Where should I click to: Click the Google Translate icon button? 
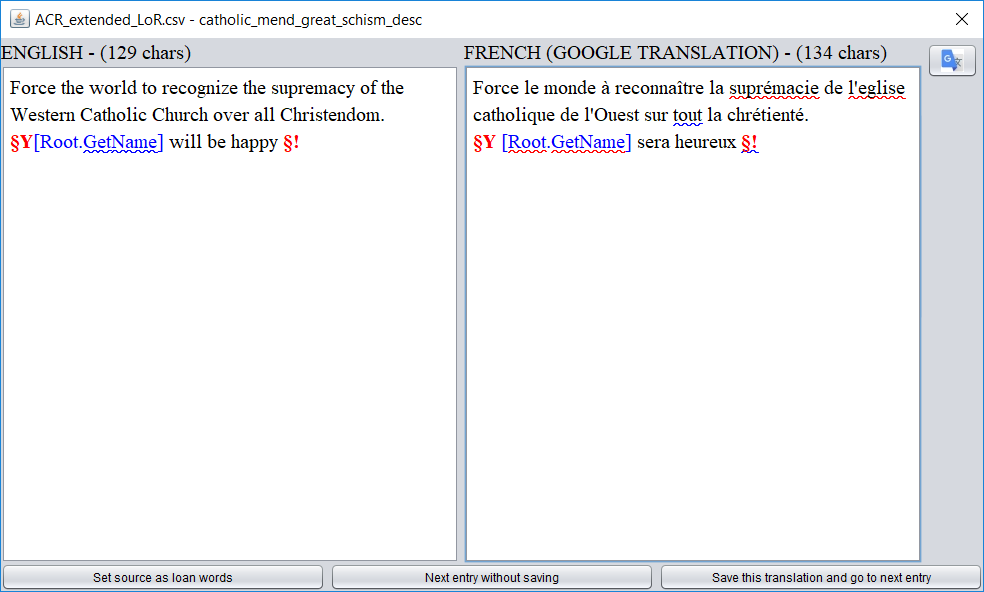[x=952, y=61]
